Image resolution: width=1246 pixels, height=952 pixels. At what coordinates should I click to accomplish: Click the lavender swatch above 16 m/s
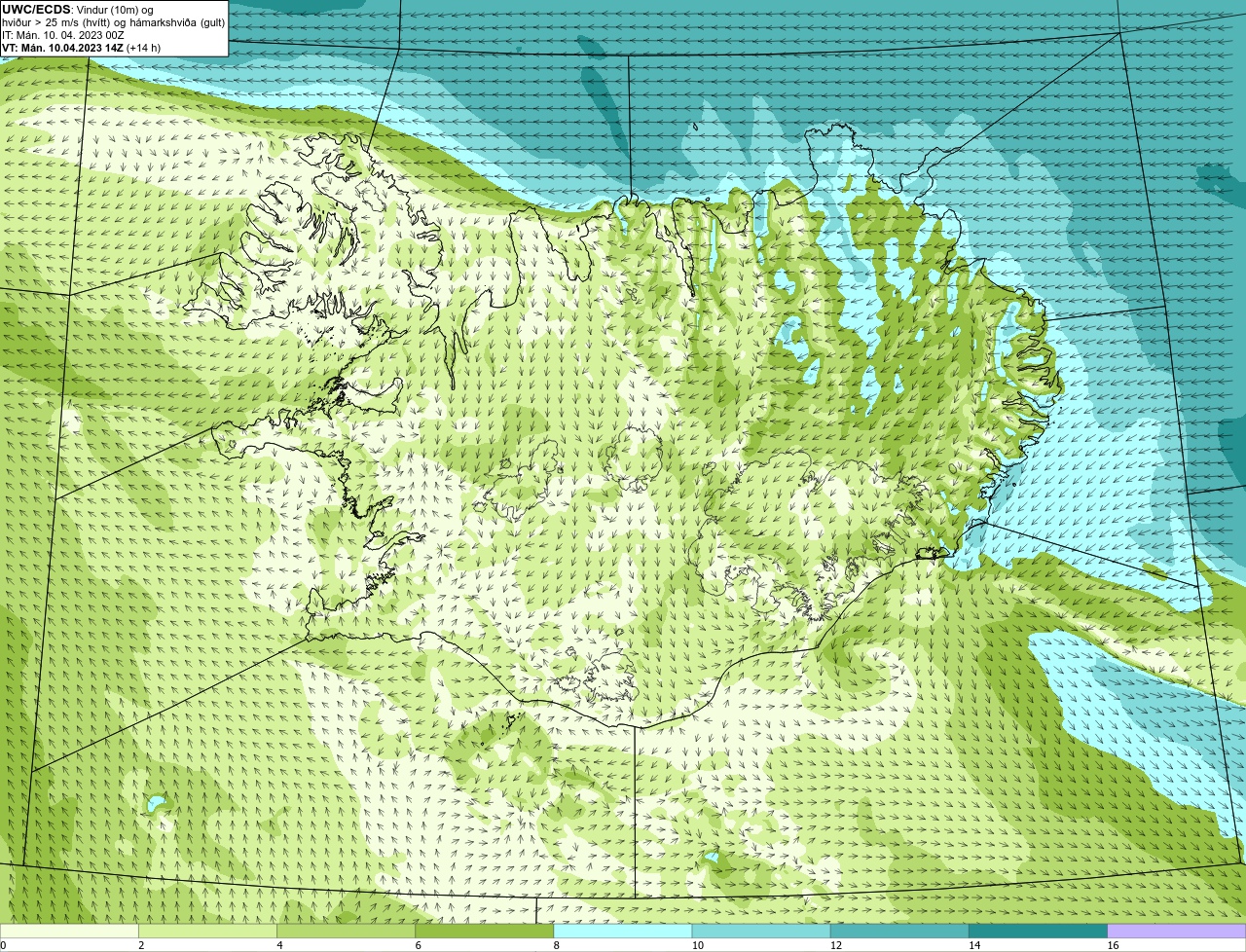click(1177, 932)
